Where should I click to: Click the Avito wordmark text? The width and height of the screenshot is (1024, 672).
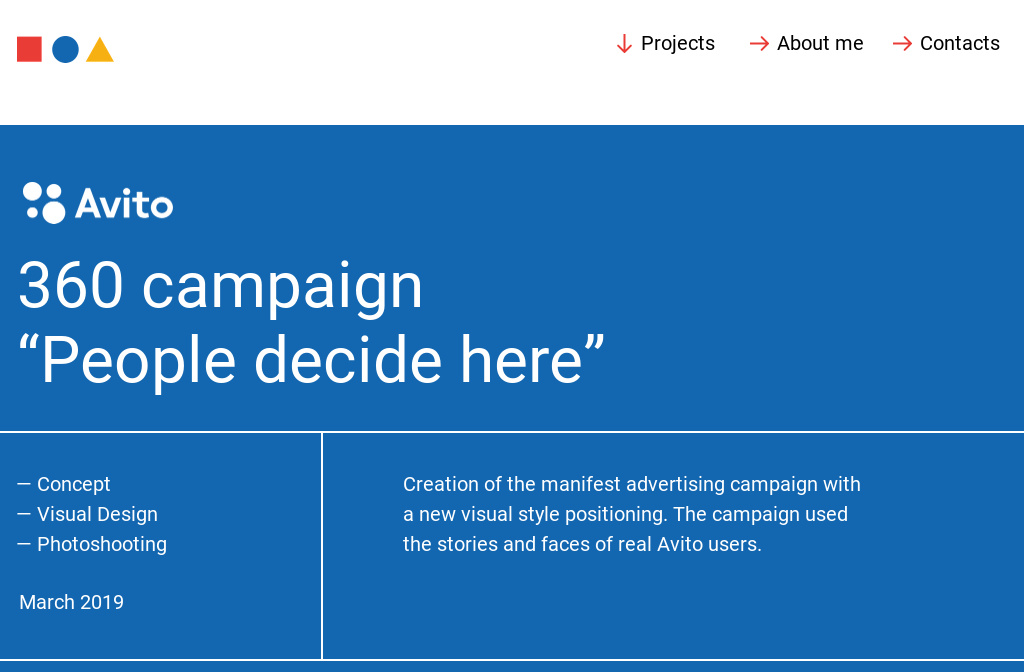coord(124,204)
